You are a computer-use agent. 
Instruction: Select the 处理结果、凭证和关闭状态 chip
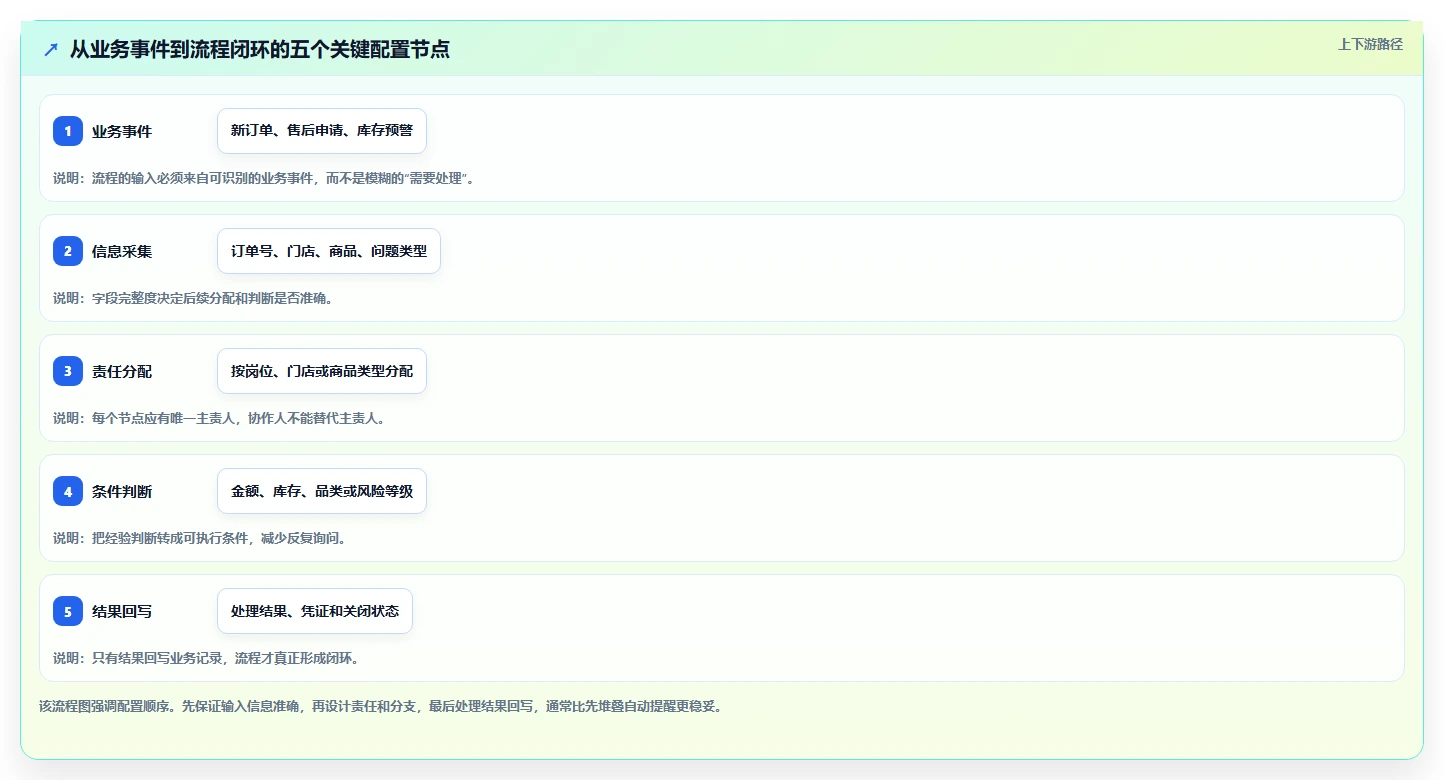coord(315,611)
